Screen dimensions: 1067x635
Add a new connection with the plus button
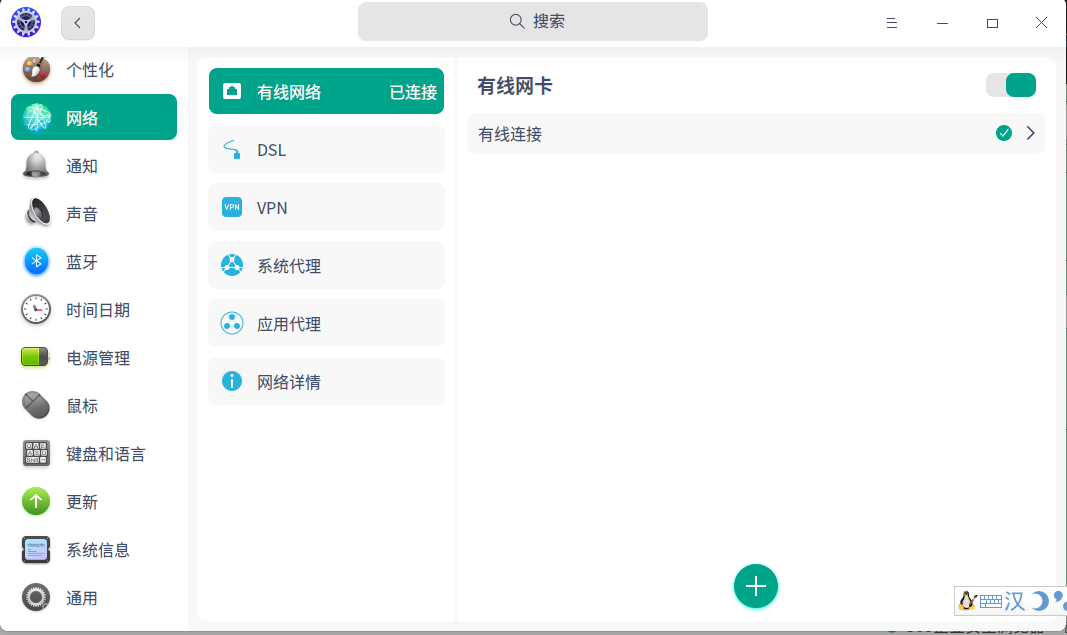tap(755, 586)
